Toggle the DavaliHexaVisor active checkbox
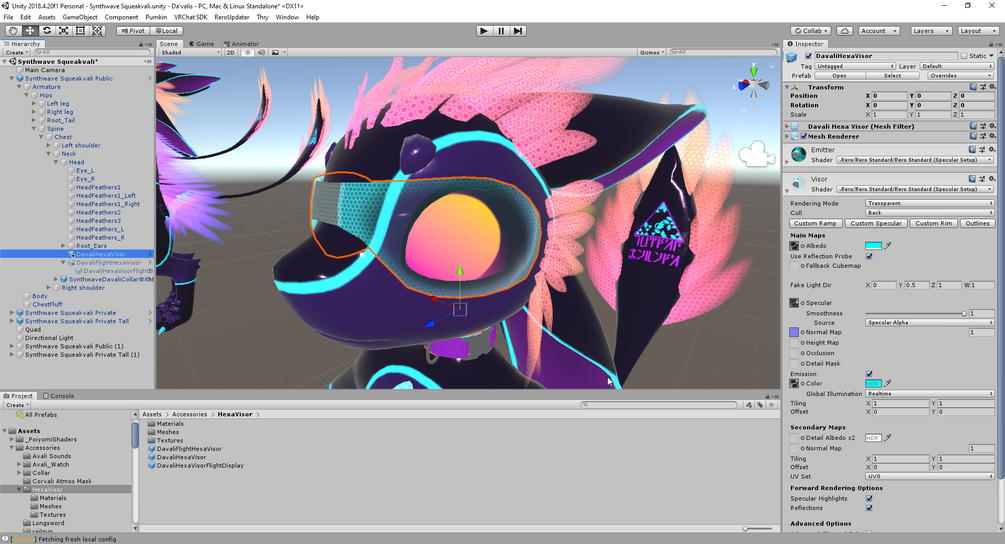This screenshot has height=544, width=1005. (x=808, y=56)
